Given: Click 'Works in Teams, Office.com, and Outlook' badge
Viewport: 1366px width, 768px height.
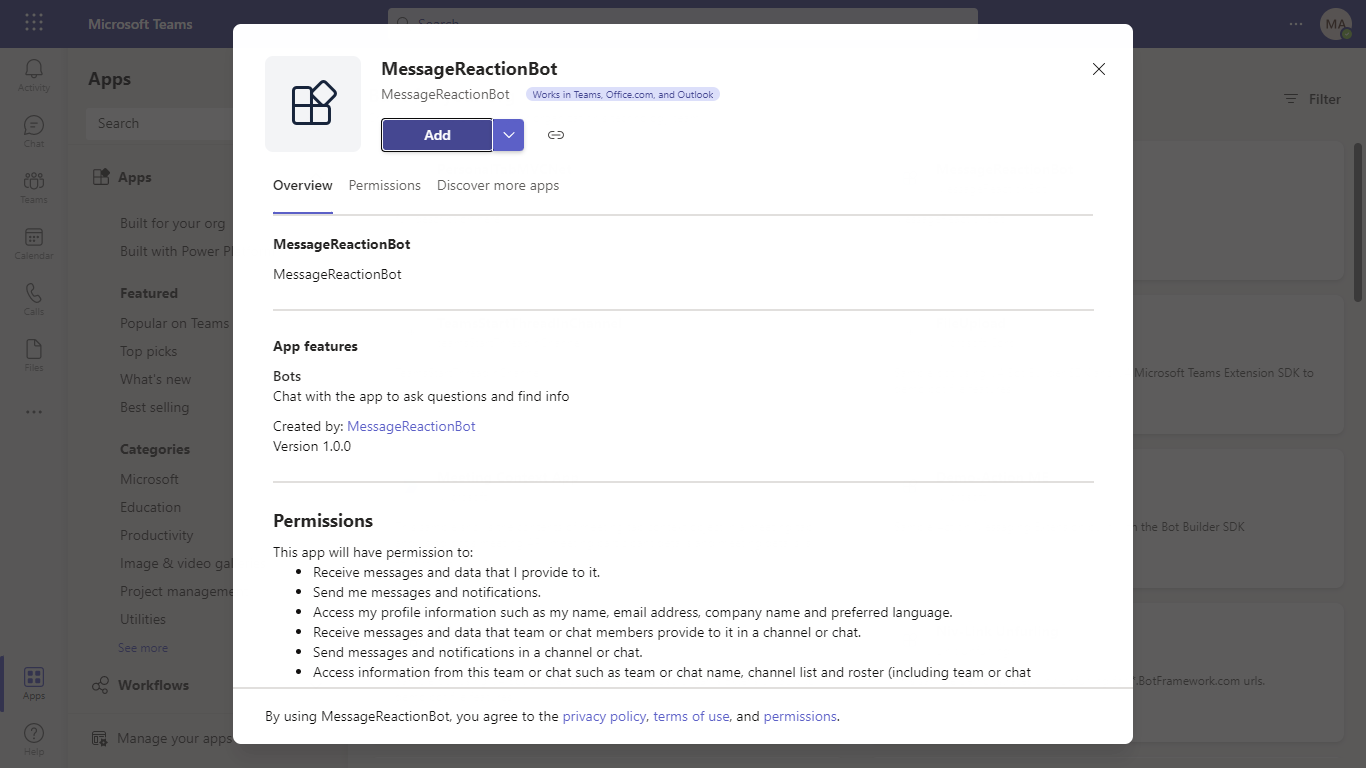Looking at the screenshot, I should (x=623, y=95).
